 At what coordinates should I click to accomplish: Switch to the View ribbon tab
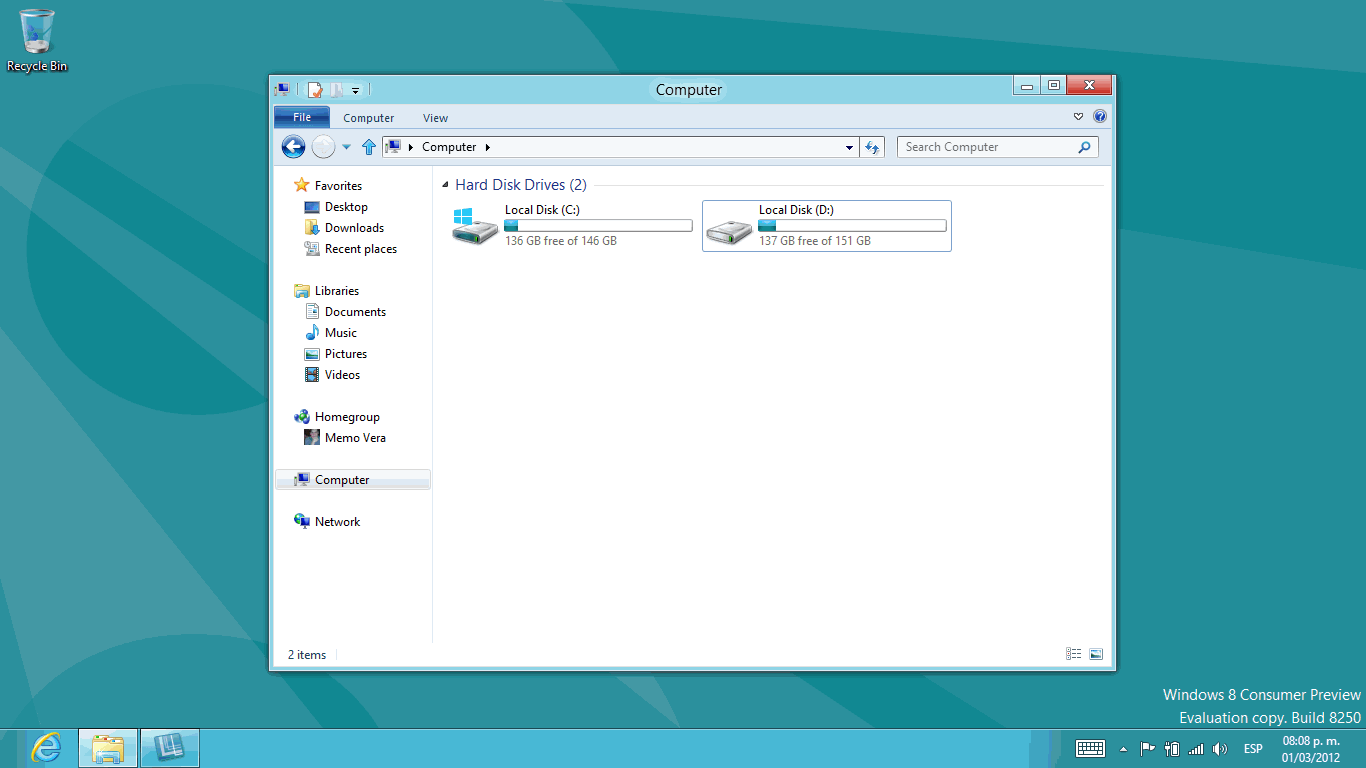pos(435,118)
